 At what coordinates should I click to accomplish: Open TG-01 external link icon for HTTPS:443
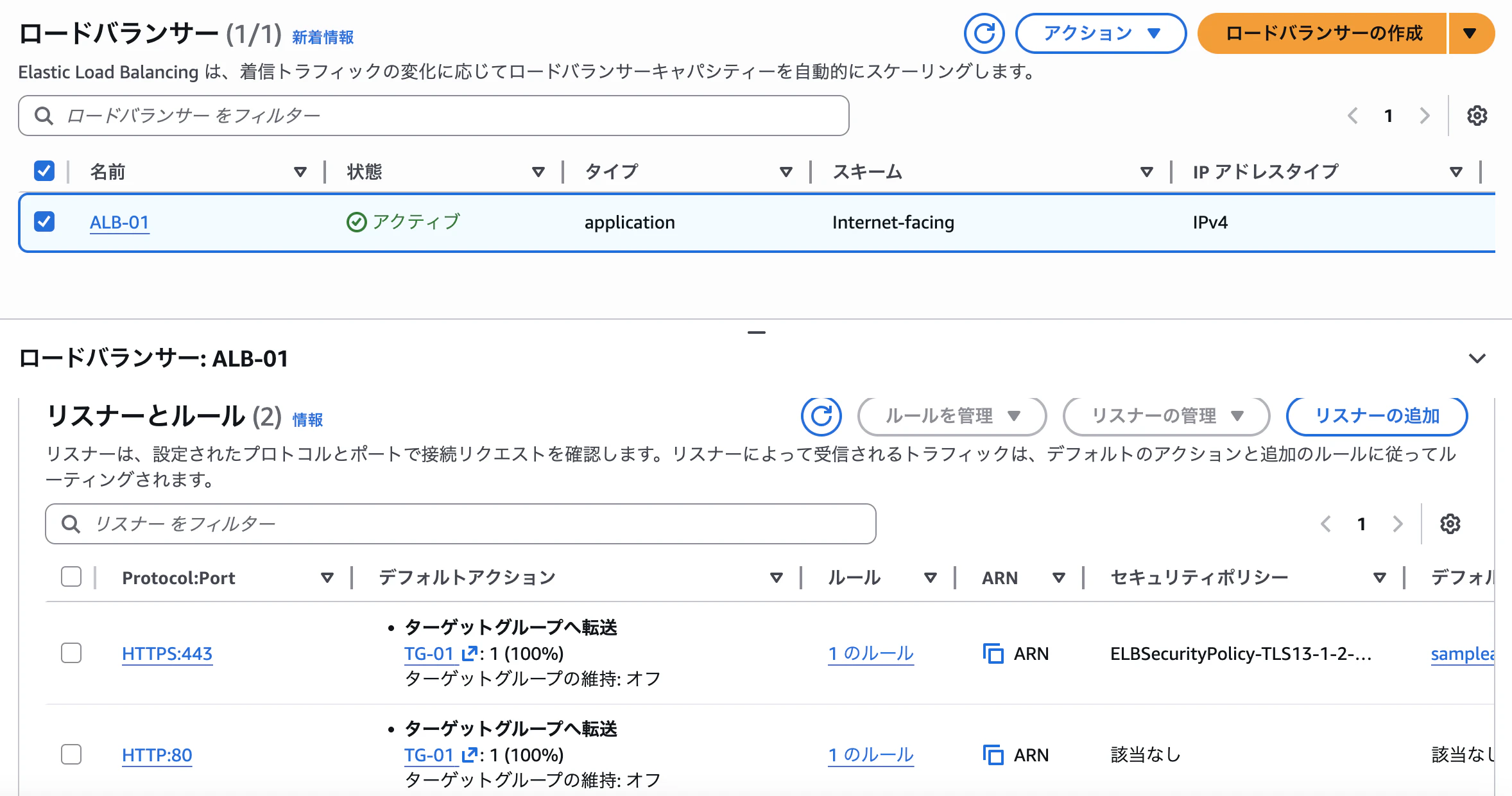pos(469,653)
